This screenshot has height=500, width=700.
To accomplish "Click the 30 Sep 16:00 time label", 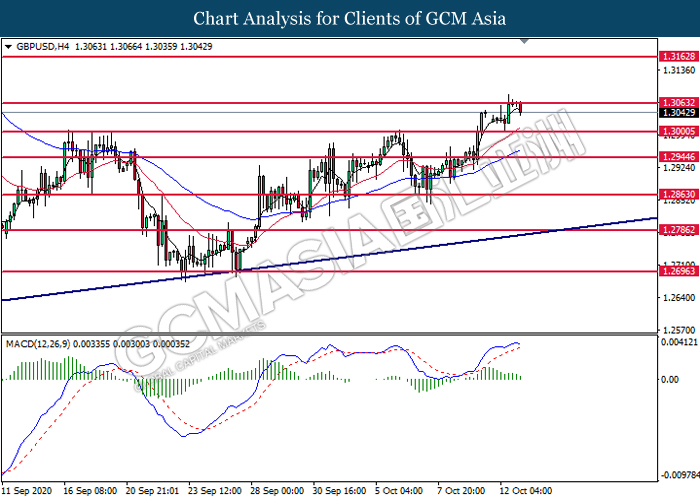I will point(339,491).
